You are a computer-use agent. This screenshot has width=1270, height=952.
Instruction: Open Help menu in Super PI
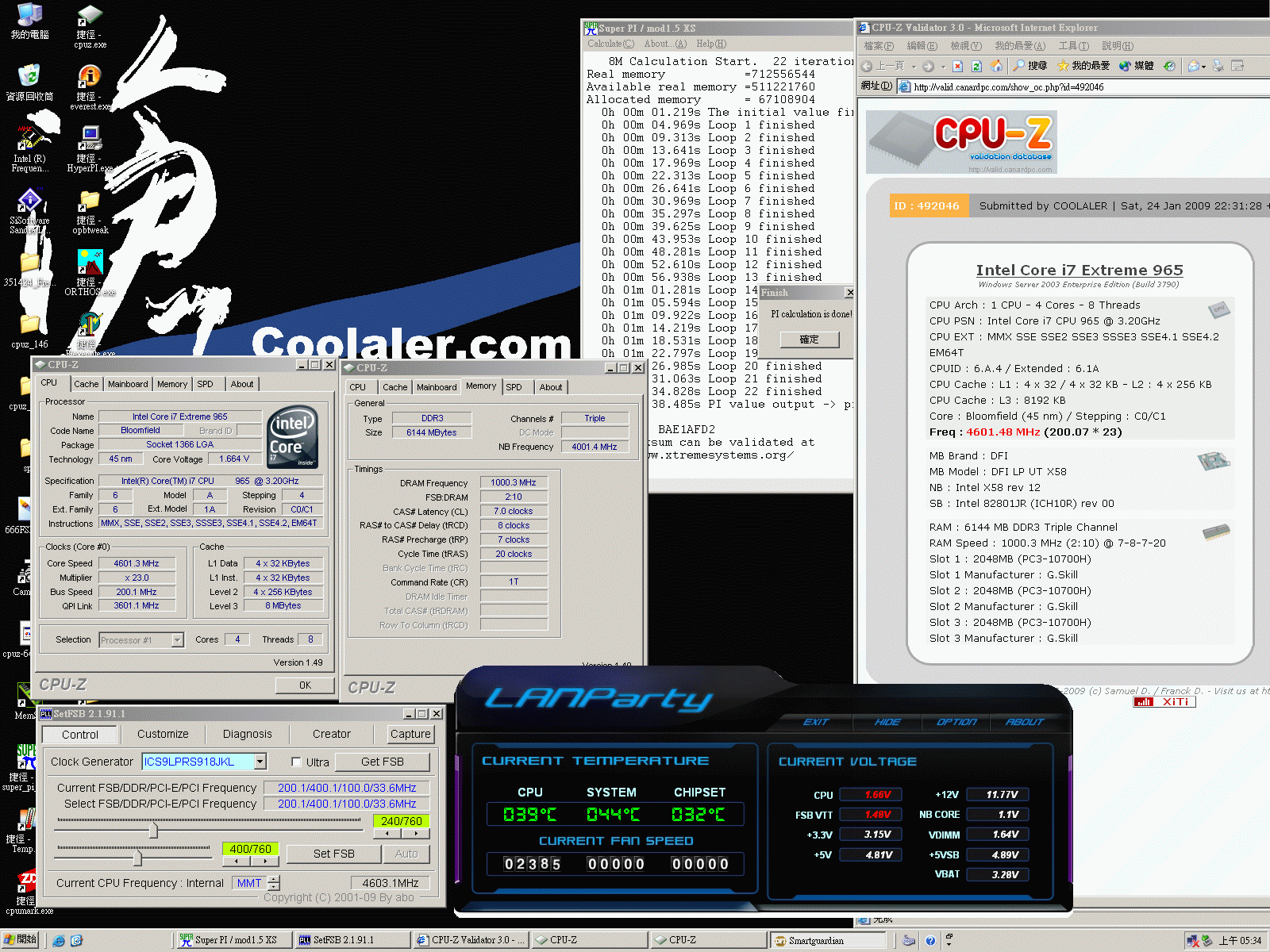(711, 44)
